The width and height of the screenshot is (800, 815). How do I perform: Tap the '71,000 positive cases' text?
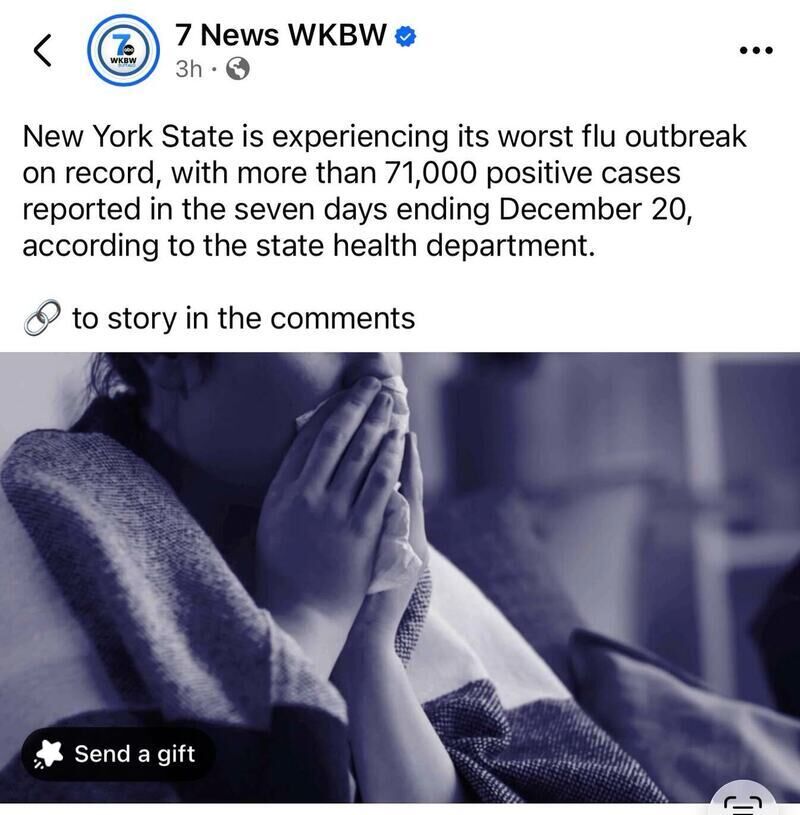532,173
